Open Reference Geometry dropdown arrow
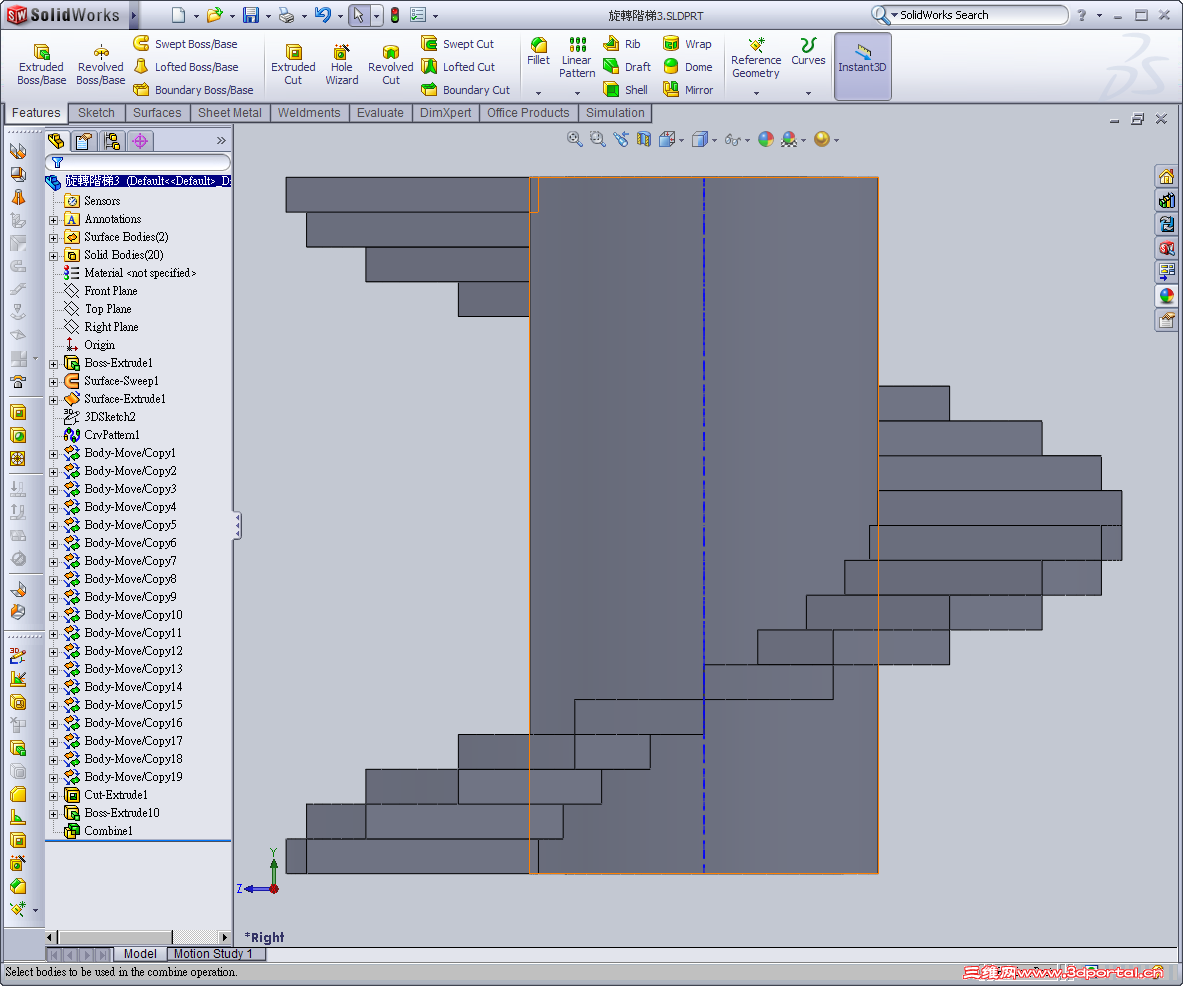Viewport: 1183px width, 986px height. [x=756, y=93]
